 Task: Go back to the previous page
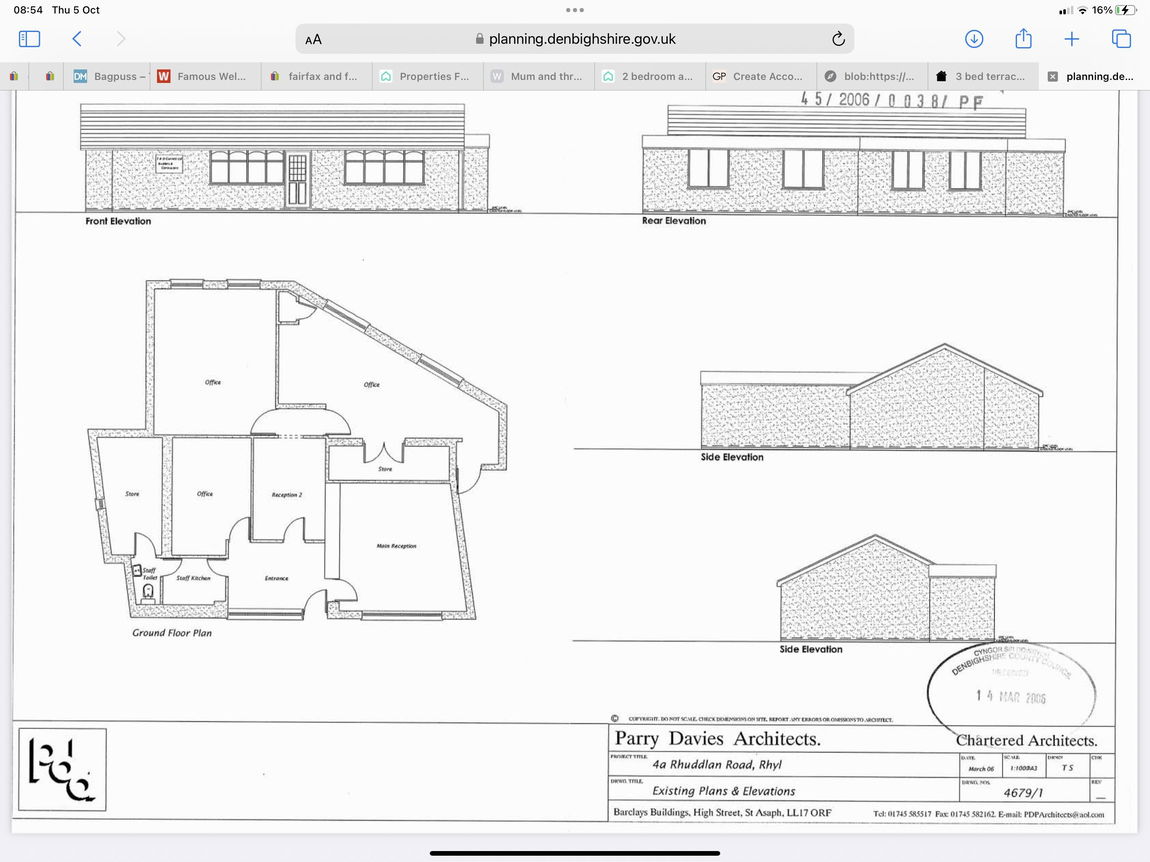(77, 39)
